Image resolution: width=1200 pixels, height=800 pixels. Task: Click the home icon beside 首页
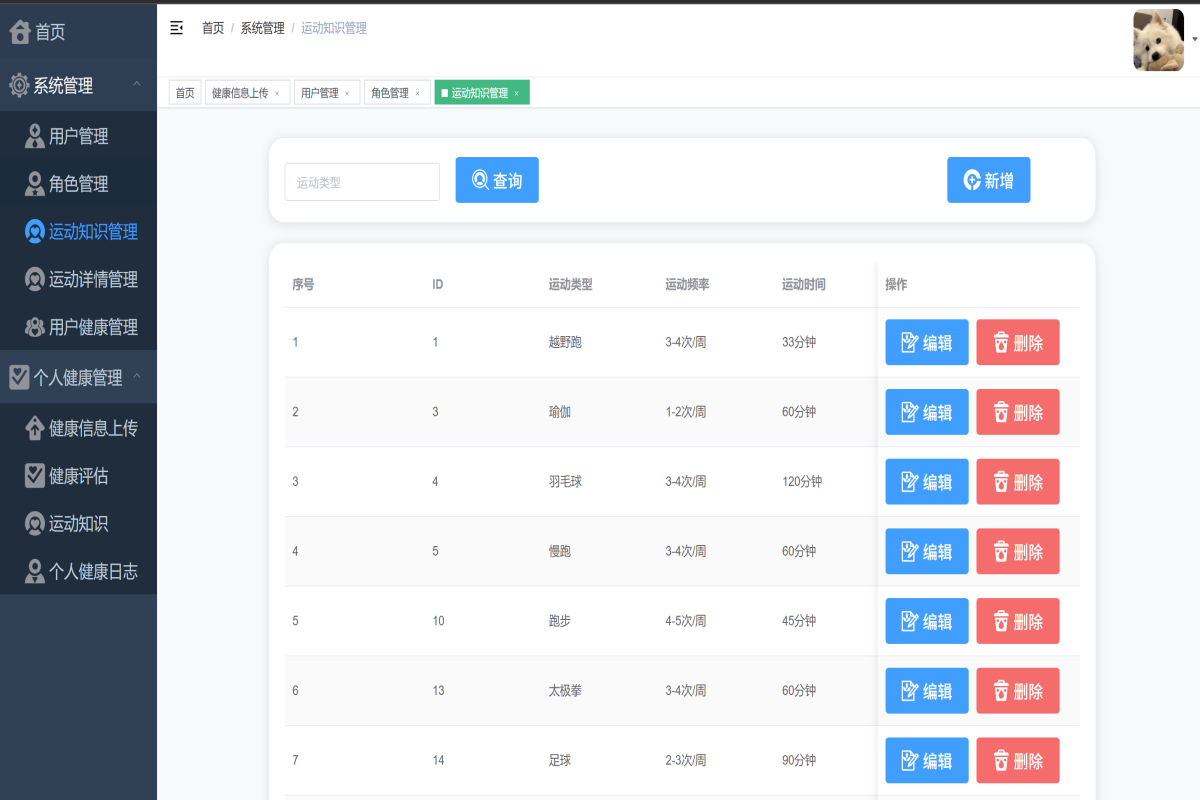(x=20, y=32)
